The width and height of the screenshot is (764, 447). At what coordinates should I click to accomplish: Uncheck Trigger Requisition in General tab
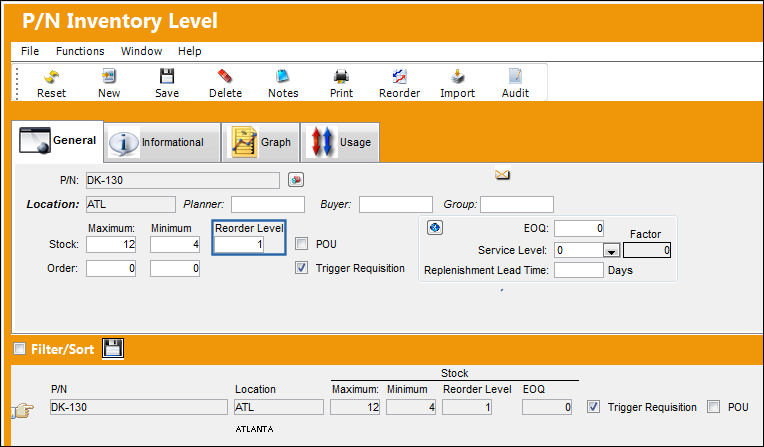(x=302, y=268)
